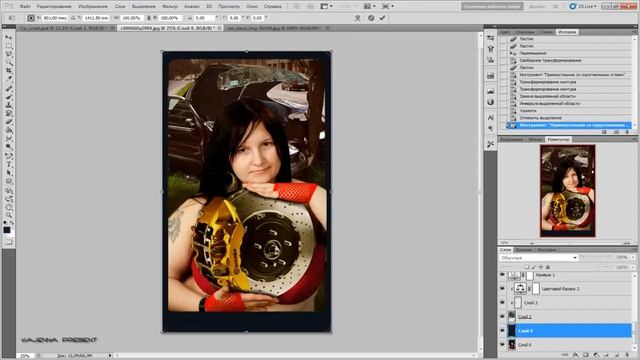Click the foreground color swatch
Viewport: 640px width, 360px height.
pyautogui.click(x=7, y=230)
